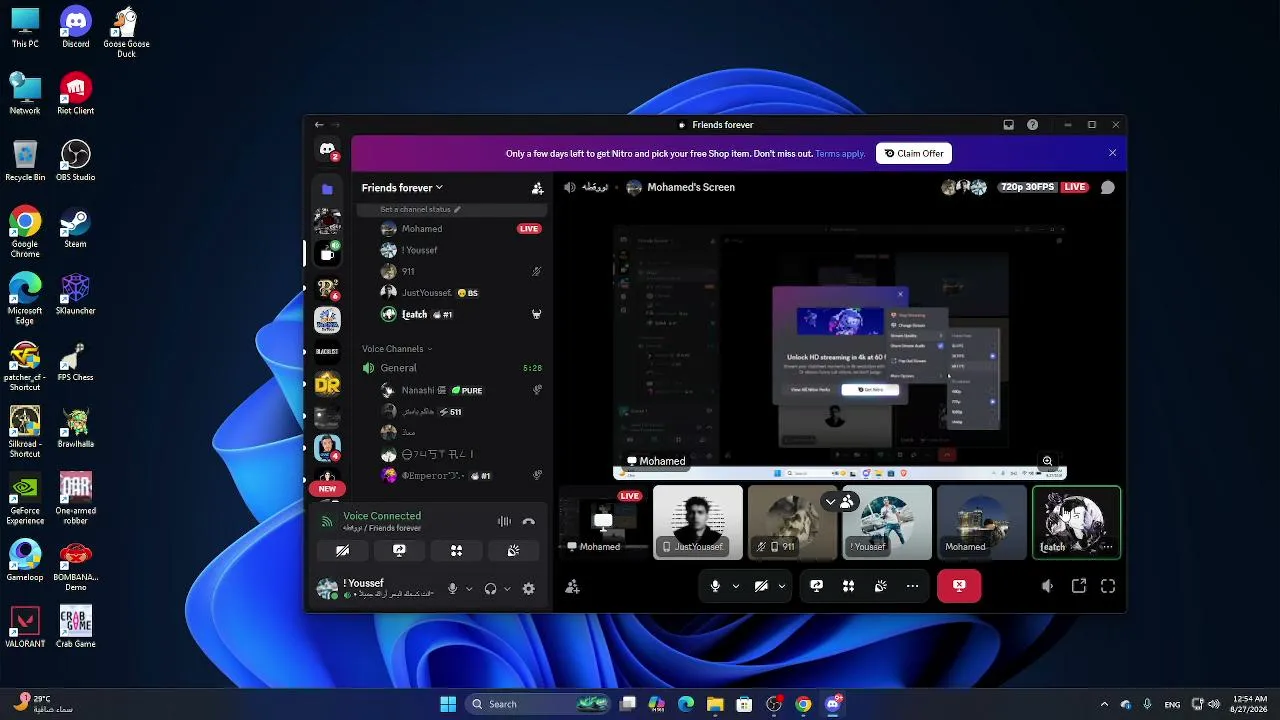
Task: Open output device arrow beside headphones
Action: (x=507, y=589)
